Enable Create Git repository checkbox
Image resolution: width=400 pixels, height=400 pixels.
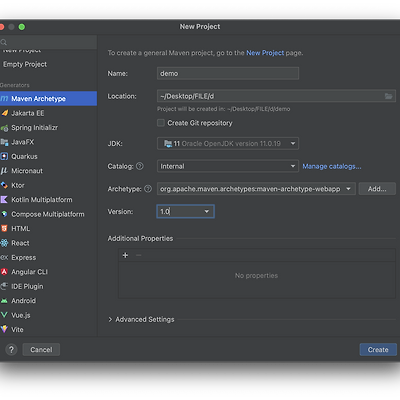pos(161,123)
